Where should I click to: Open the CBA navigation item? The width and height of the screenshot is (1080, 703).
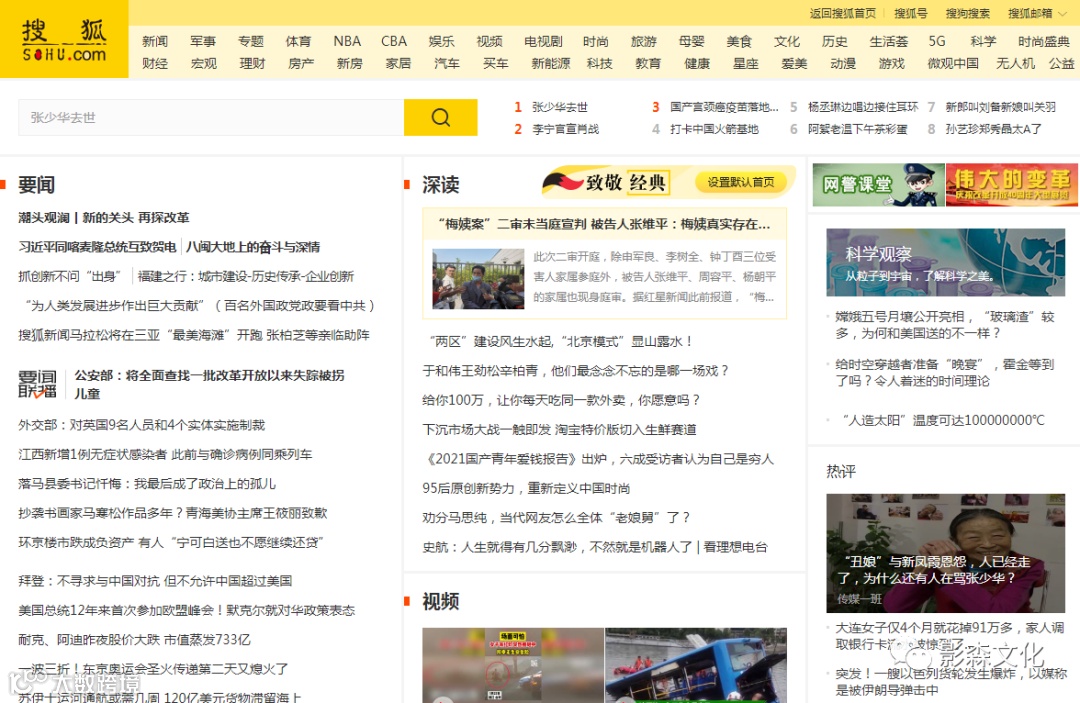pyautogui.click(x=394, y=41)
